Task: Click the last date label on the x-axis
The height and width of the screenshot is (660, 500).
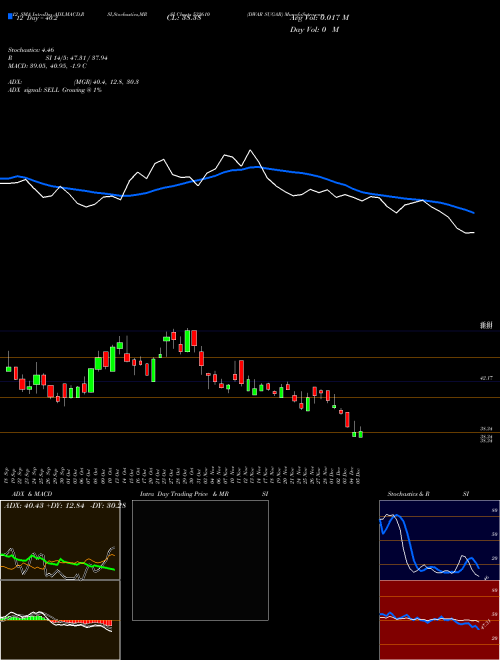Action: [x=359, y=475]
